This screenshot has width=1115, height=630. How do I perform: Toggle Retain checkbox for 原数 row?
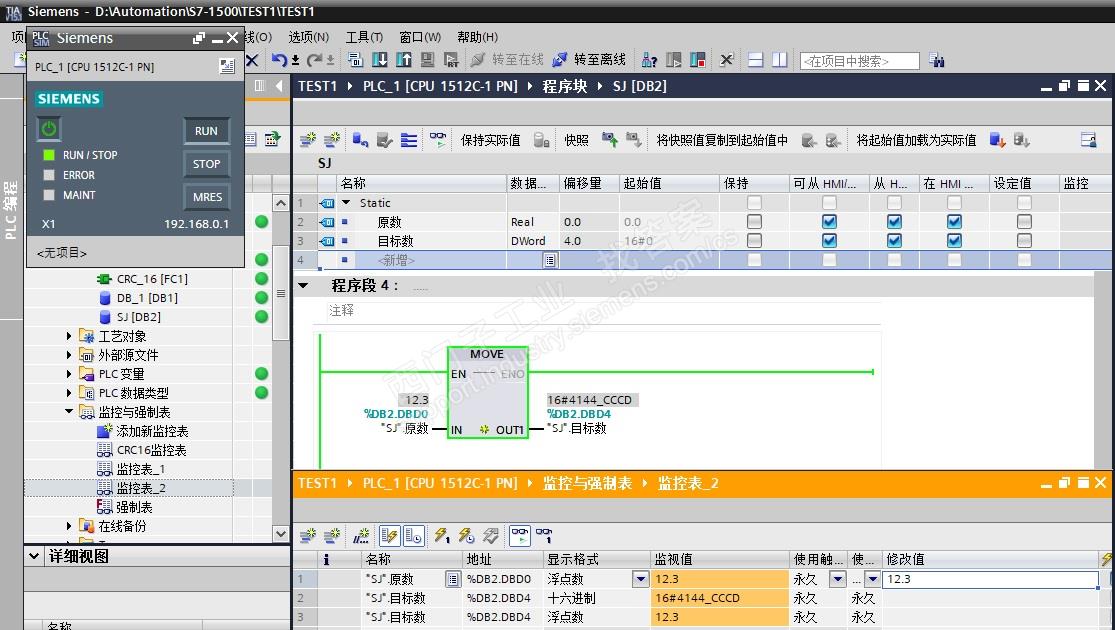(754, 222)
